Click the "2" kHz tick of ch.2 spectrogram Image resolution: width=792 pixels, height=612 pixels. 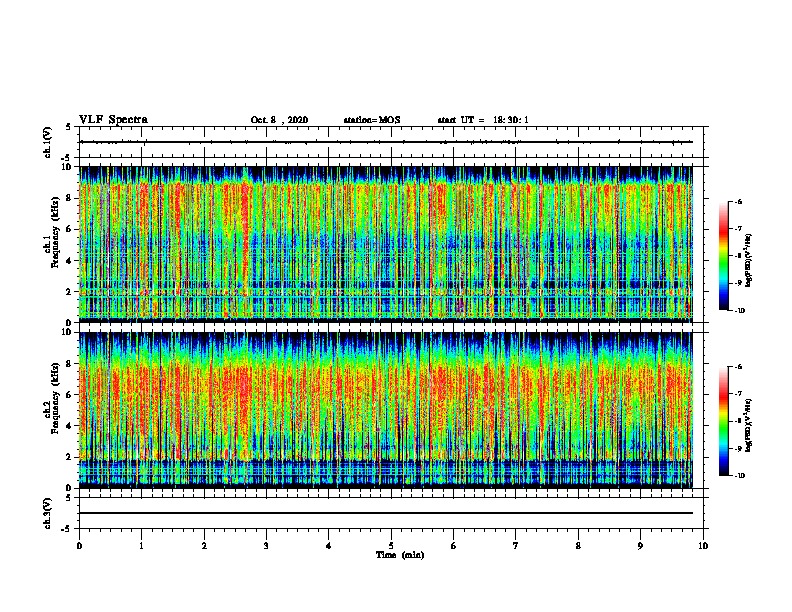(69, 457)
